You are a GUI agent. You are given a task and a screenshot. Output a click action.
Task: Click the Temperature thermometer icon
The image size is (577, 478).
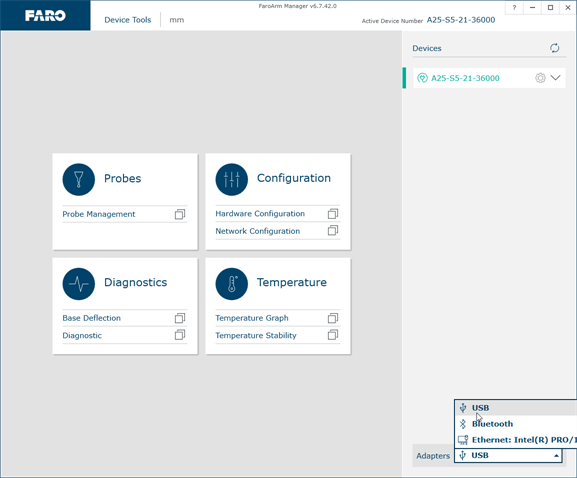231,284
